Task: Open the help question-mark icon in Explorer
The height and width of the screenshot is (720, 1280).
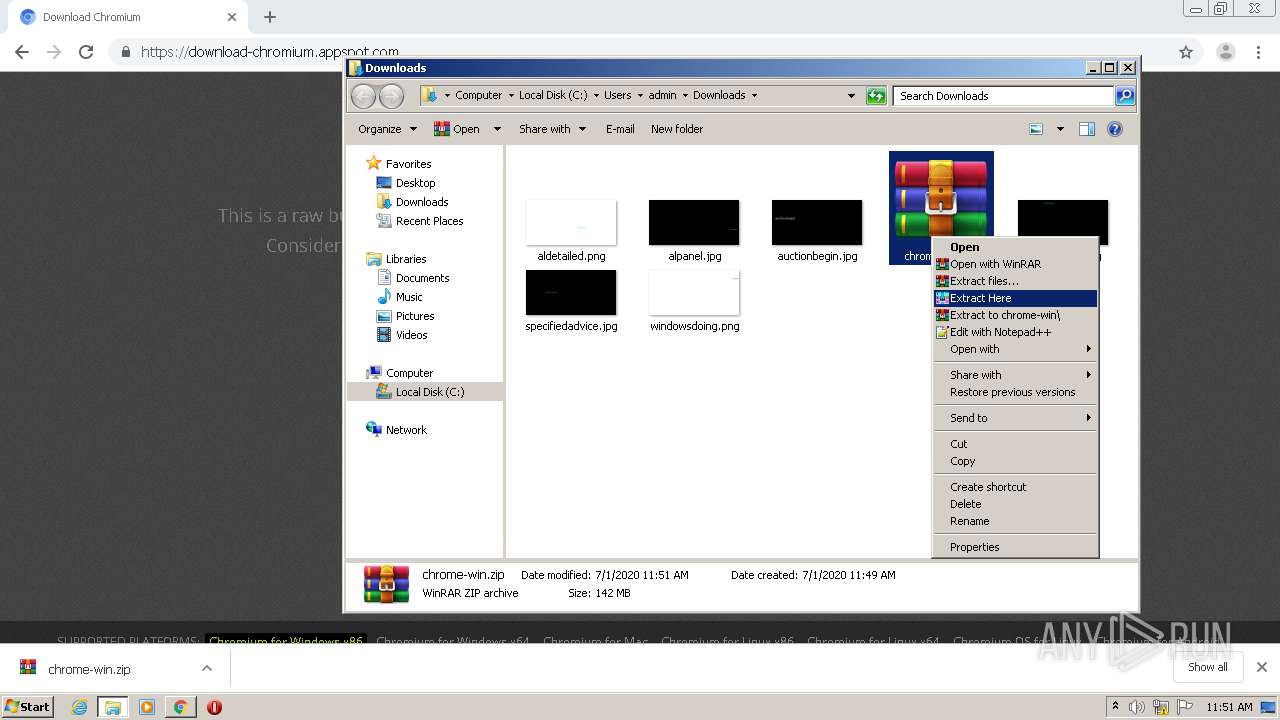Action: [1115, 129]
